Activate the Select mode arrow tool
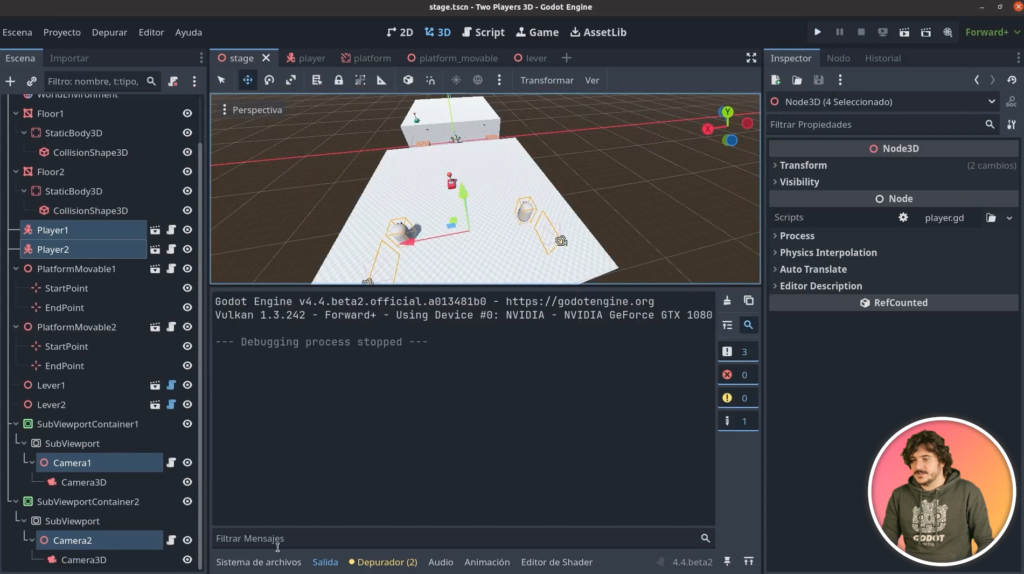The image size is (1024, 574). pos(221,80)
